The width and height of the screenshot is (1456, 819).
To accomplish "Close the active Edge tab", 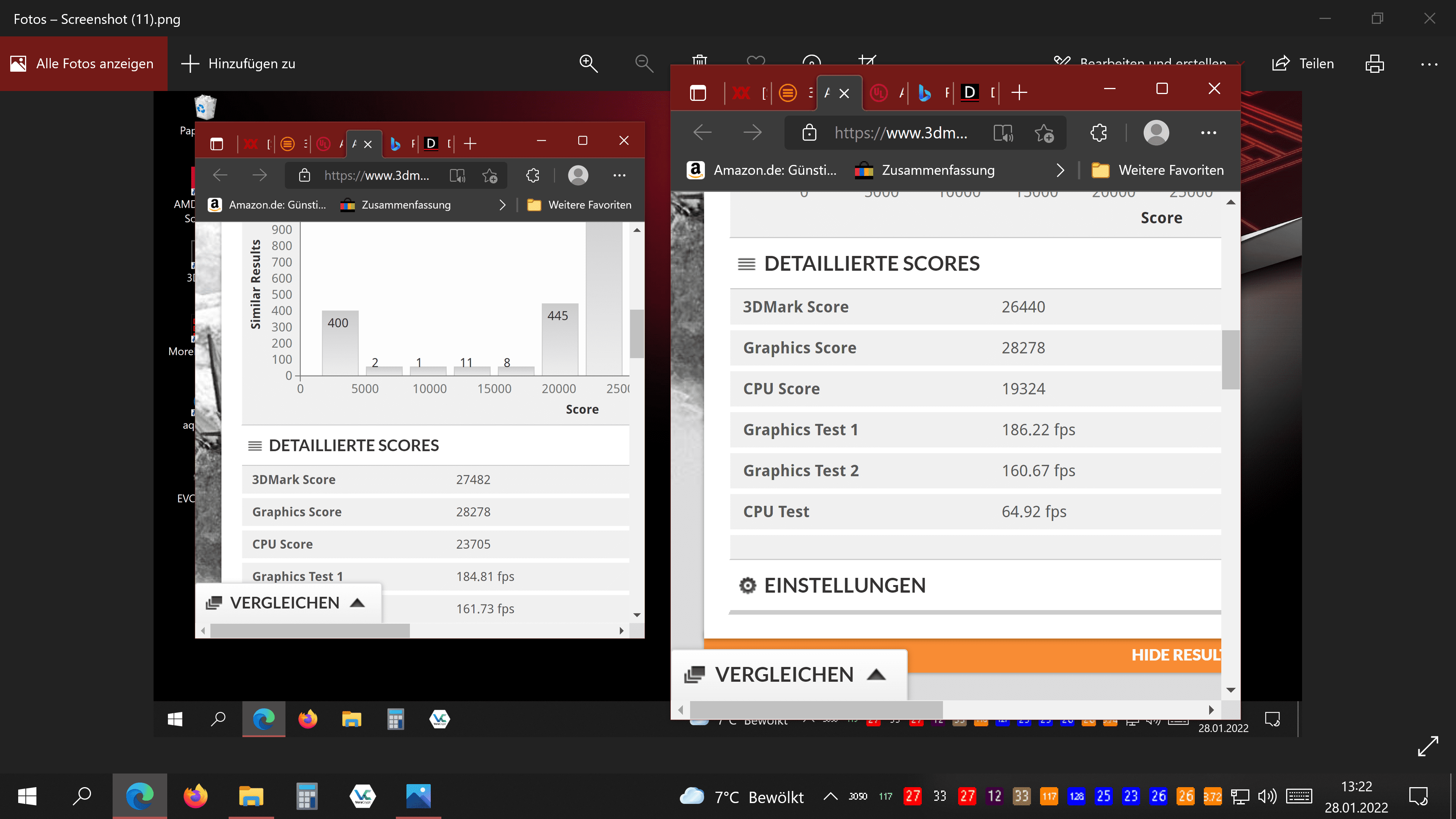I will pyautogui.click(x=844, y=93).
